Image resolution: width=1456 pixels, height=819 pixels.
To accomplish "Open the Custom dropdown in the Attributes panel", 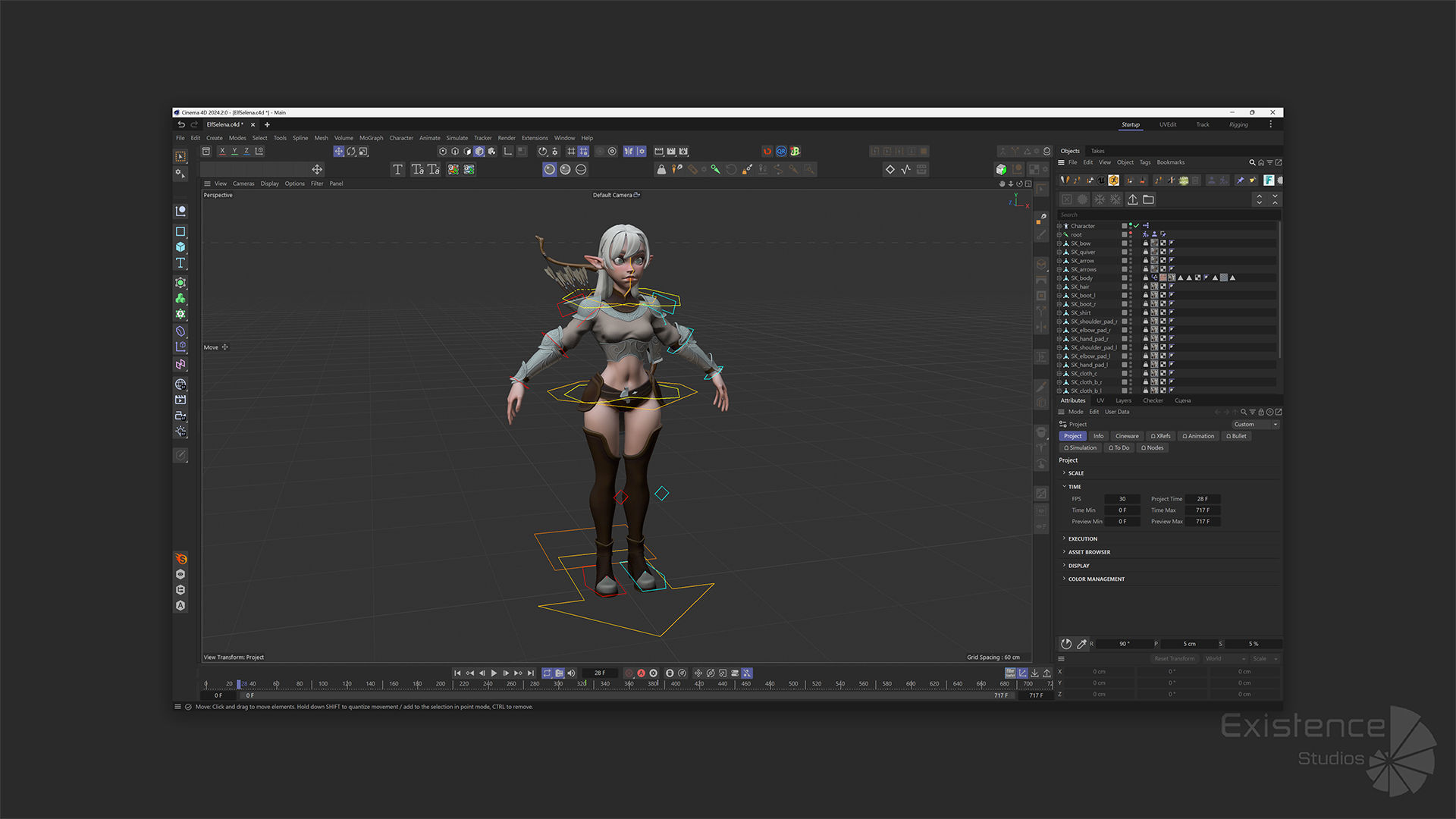I will click(1255, 425).
